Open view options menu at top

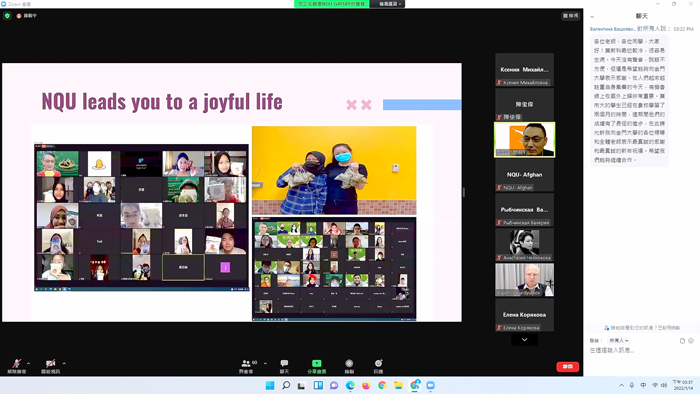click(x=389, y=4)
